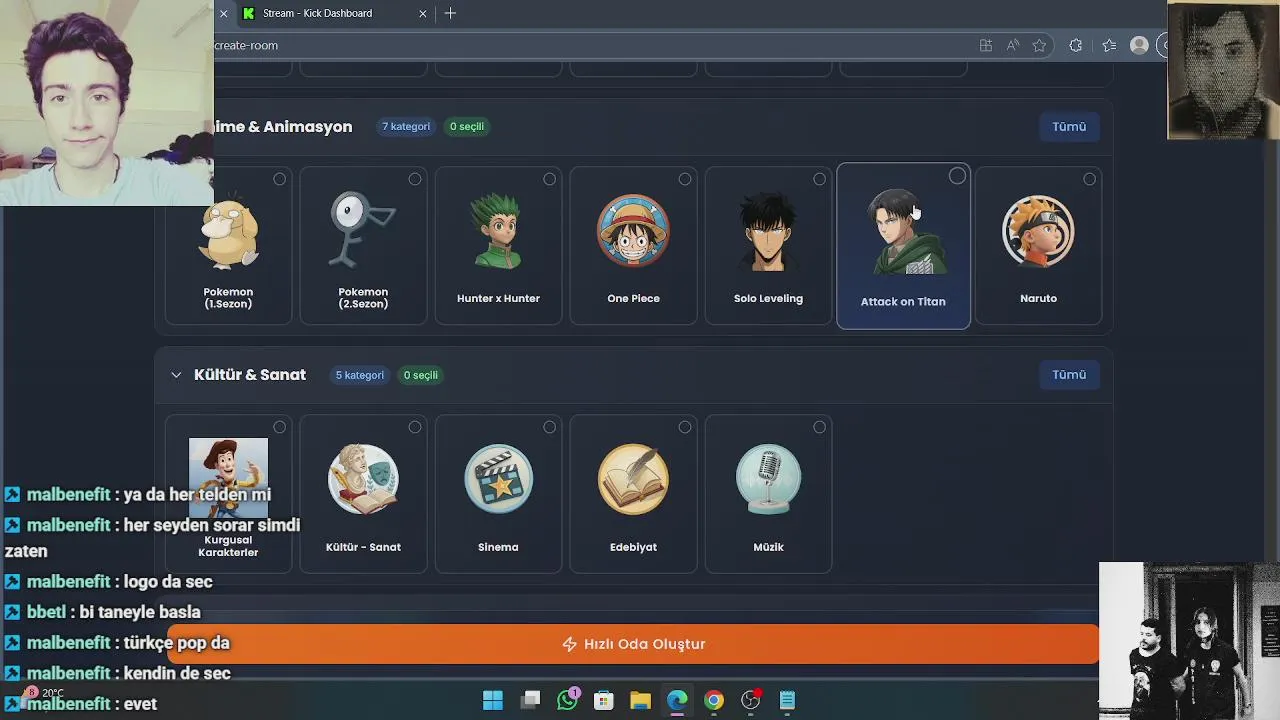Toggle the Naruto selection circle
1280x720 pixels.
[x=1089, y=179]
